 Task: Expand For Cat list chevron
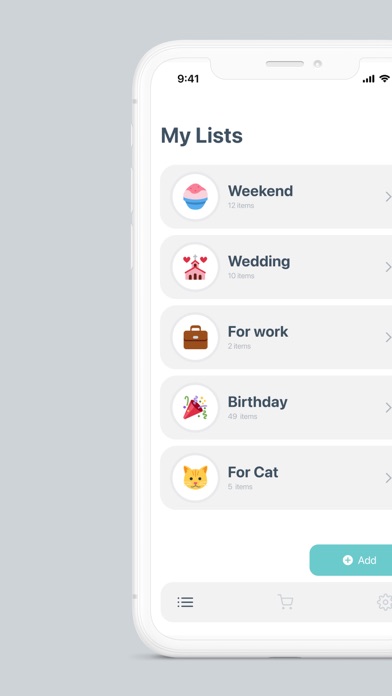point(388,478)
